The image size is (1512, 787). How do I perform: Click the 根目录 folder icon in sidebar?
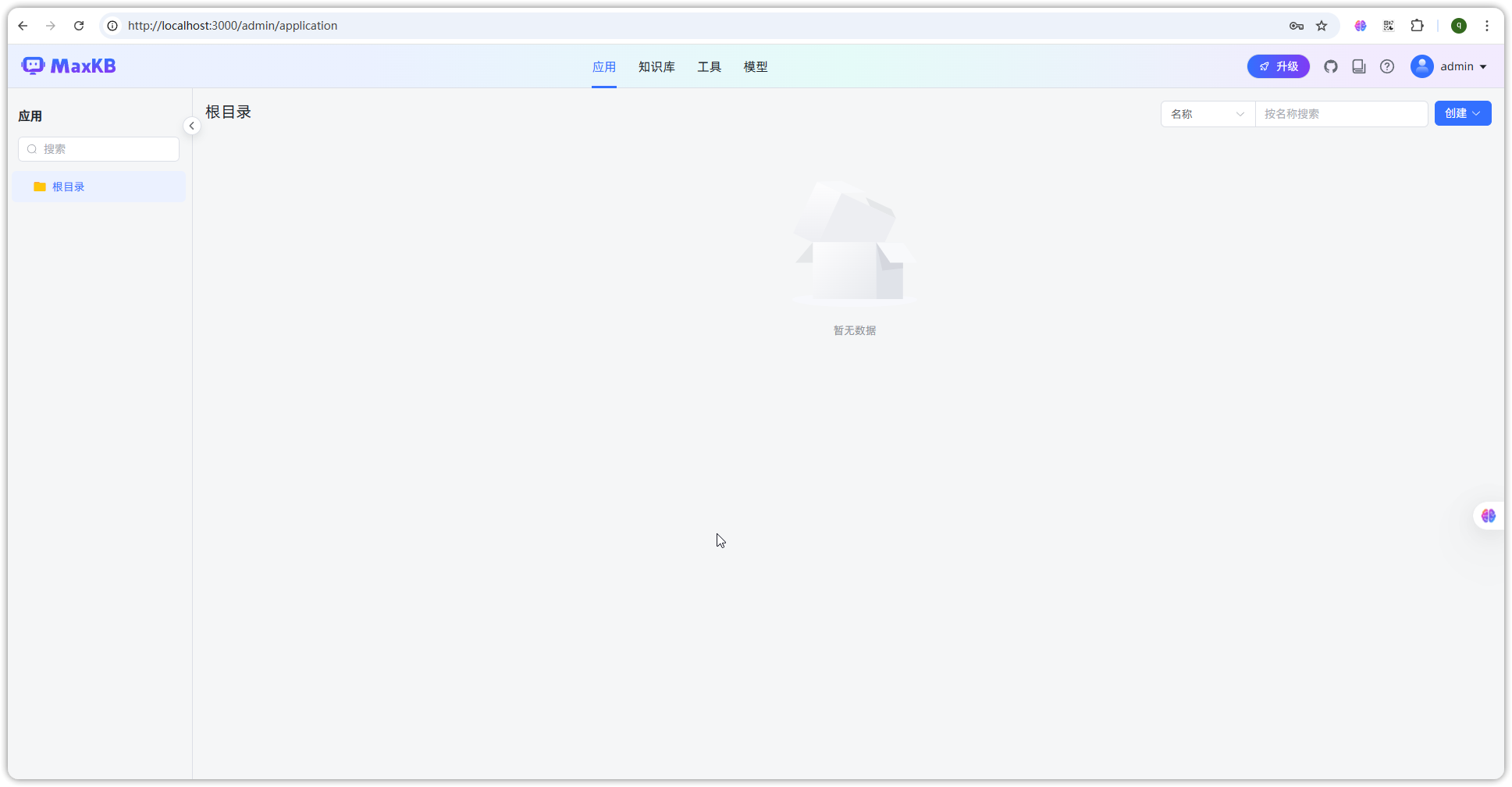pos(40,187)
